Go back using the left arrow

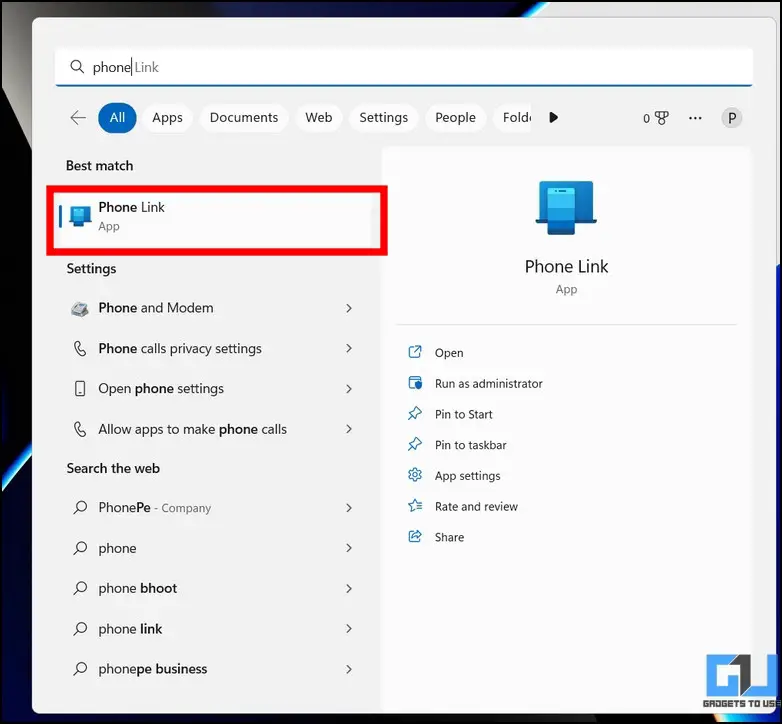pos(78,118)
